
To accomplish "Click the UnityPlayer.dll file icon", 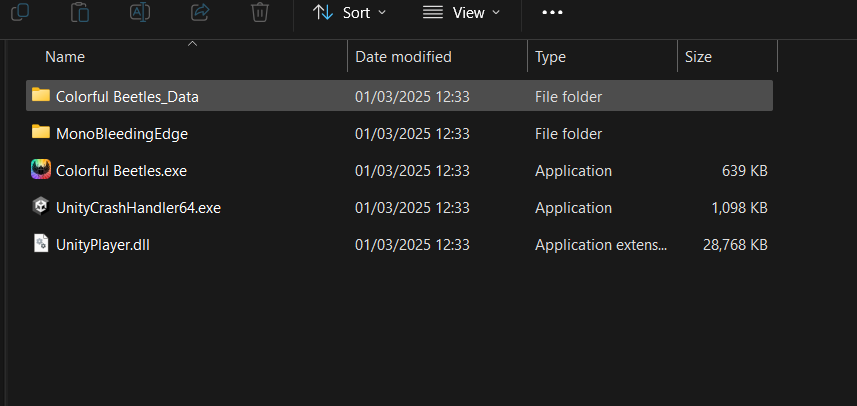I will (x=41, y=244).
